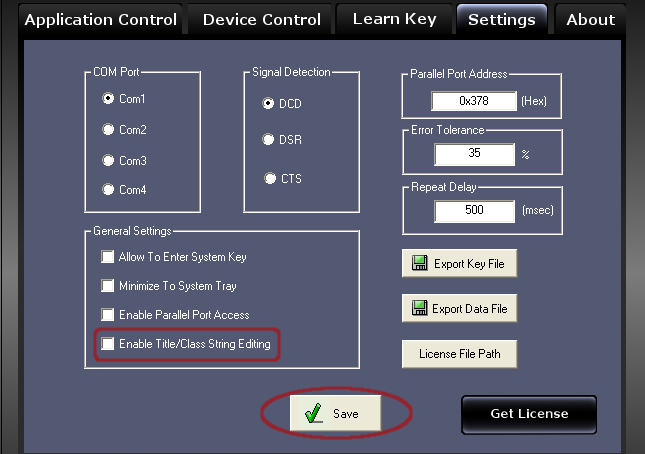Choose DSR signal detection
The image size is (645, 454).
[x=268, y=139]
